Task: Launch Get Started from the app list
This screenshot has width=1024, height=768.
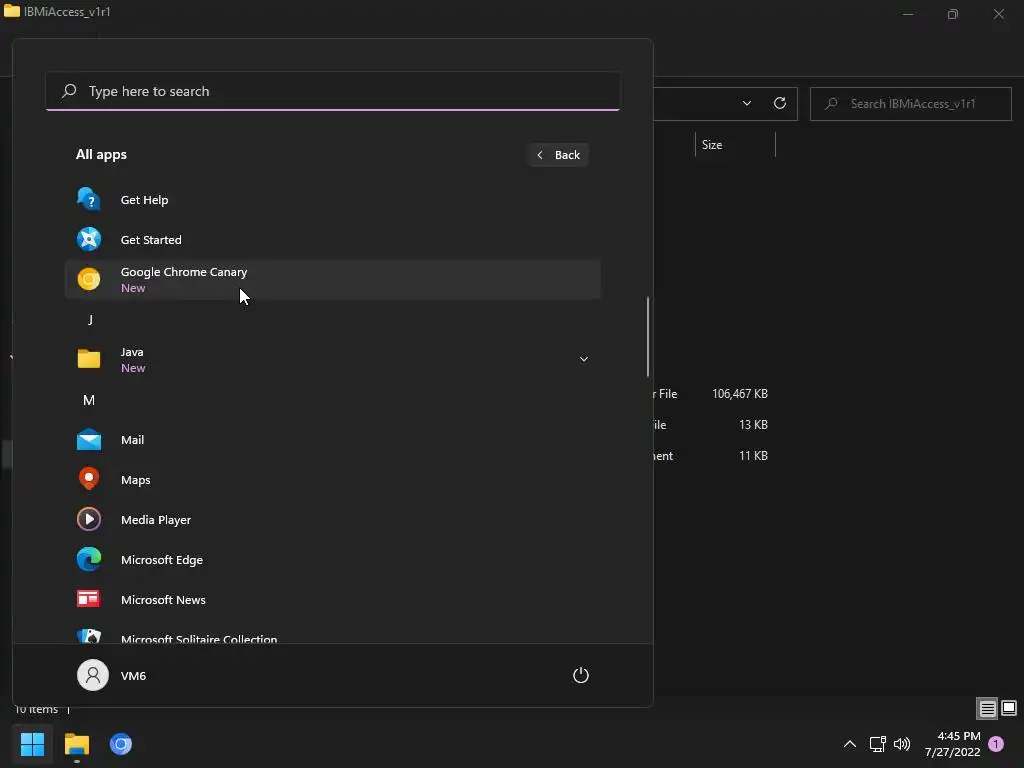Action: (x=332, y=240)
